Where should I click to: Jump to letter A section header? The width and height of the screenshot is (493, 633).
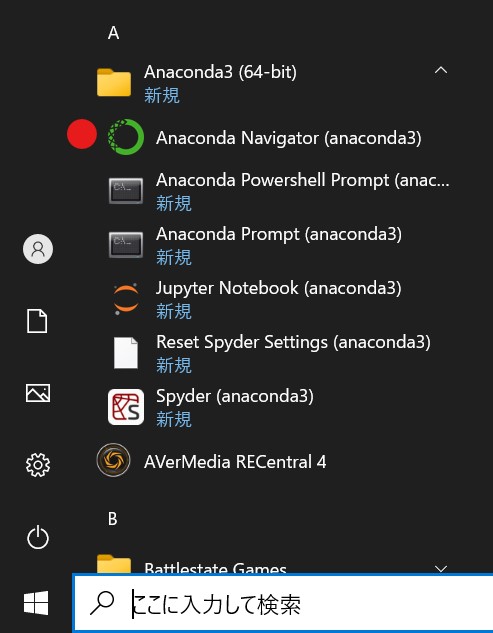pos(113,33)
